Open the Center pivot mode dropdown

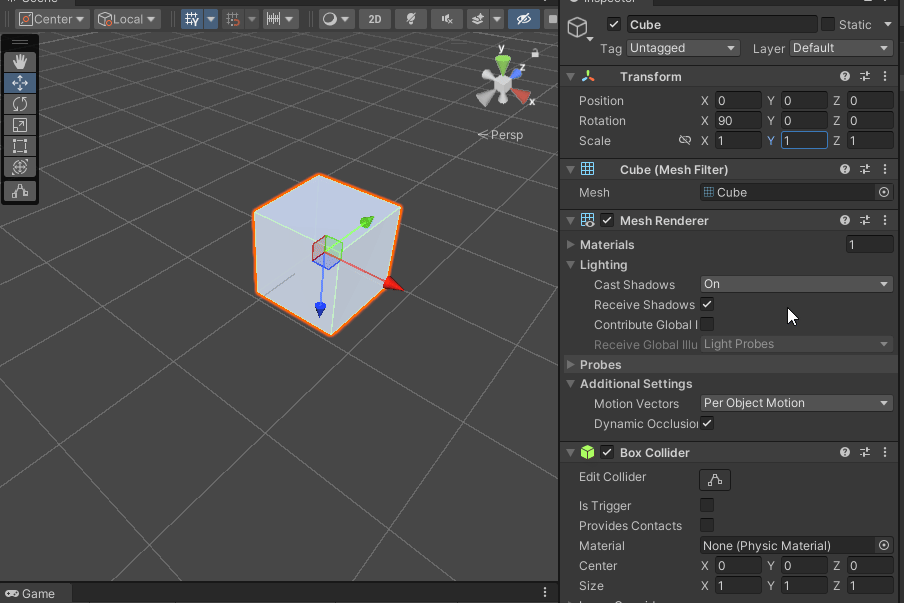[52, 19]
